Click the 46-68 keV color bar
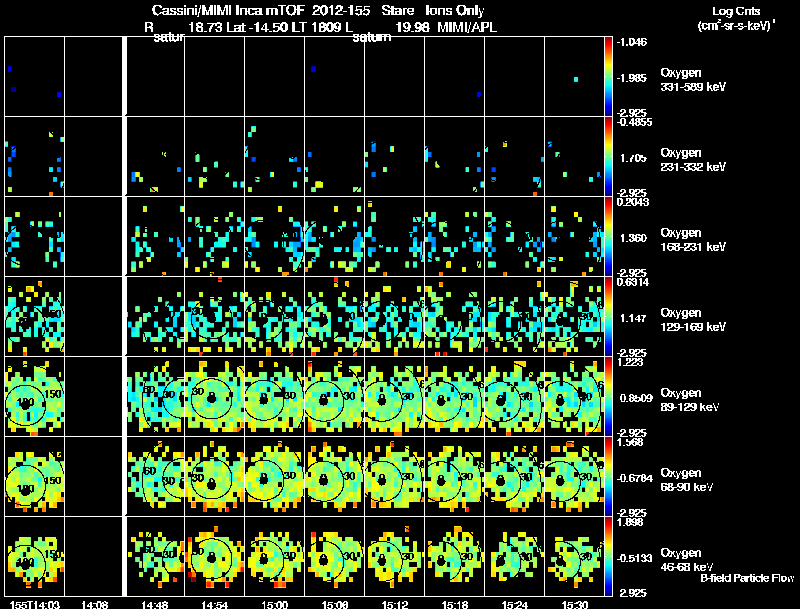The width and height of the screenshot is (800, 609). click(x=608, y=556)
